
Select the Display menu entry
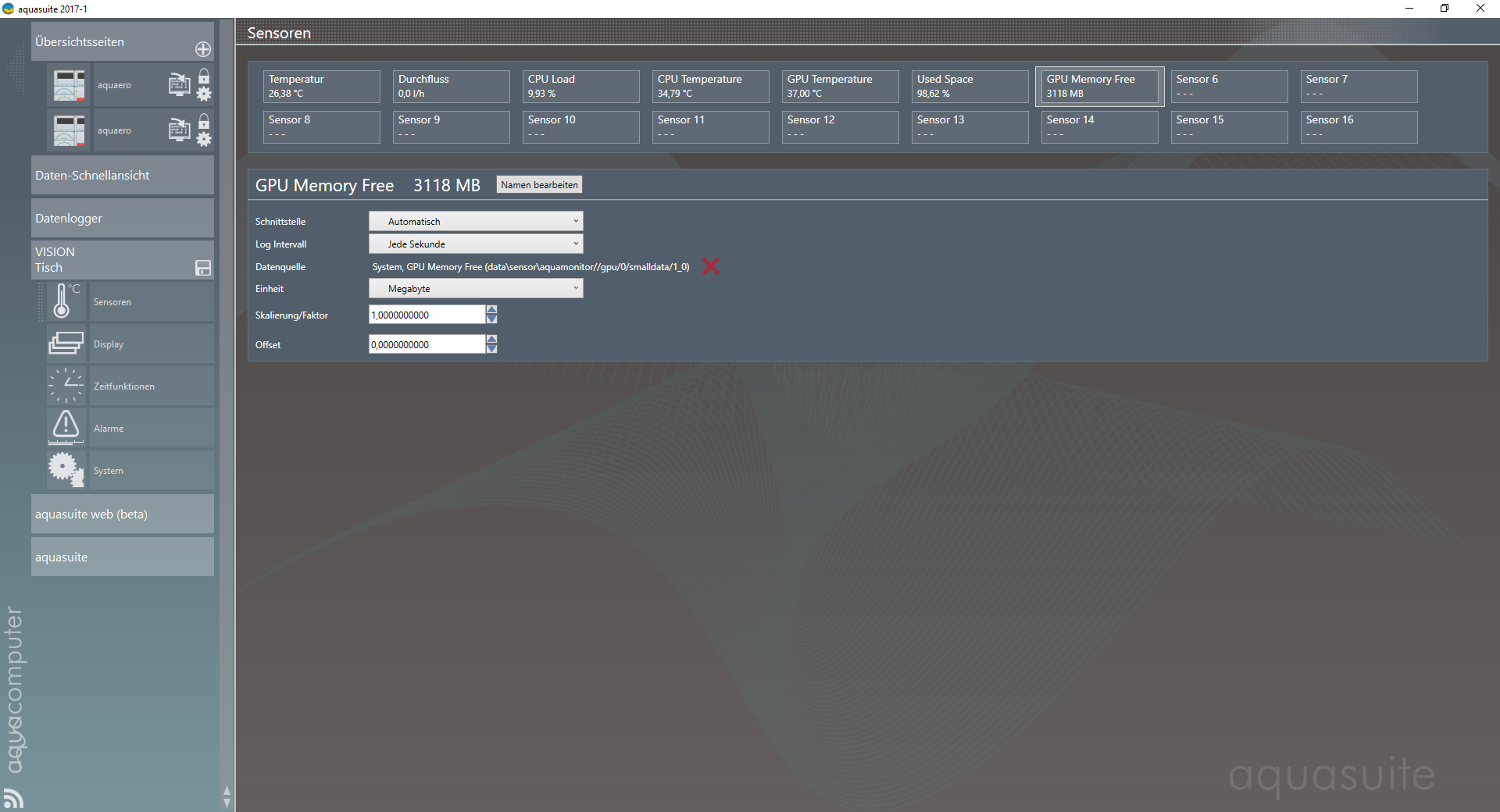152,344
